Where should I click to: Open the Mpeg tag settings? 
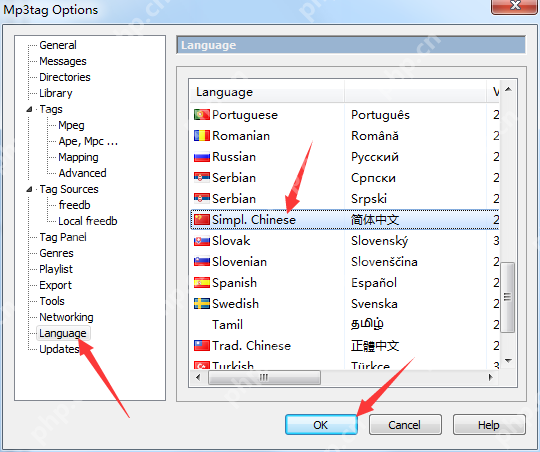pyautogui.click(x=71, y=125)
